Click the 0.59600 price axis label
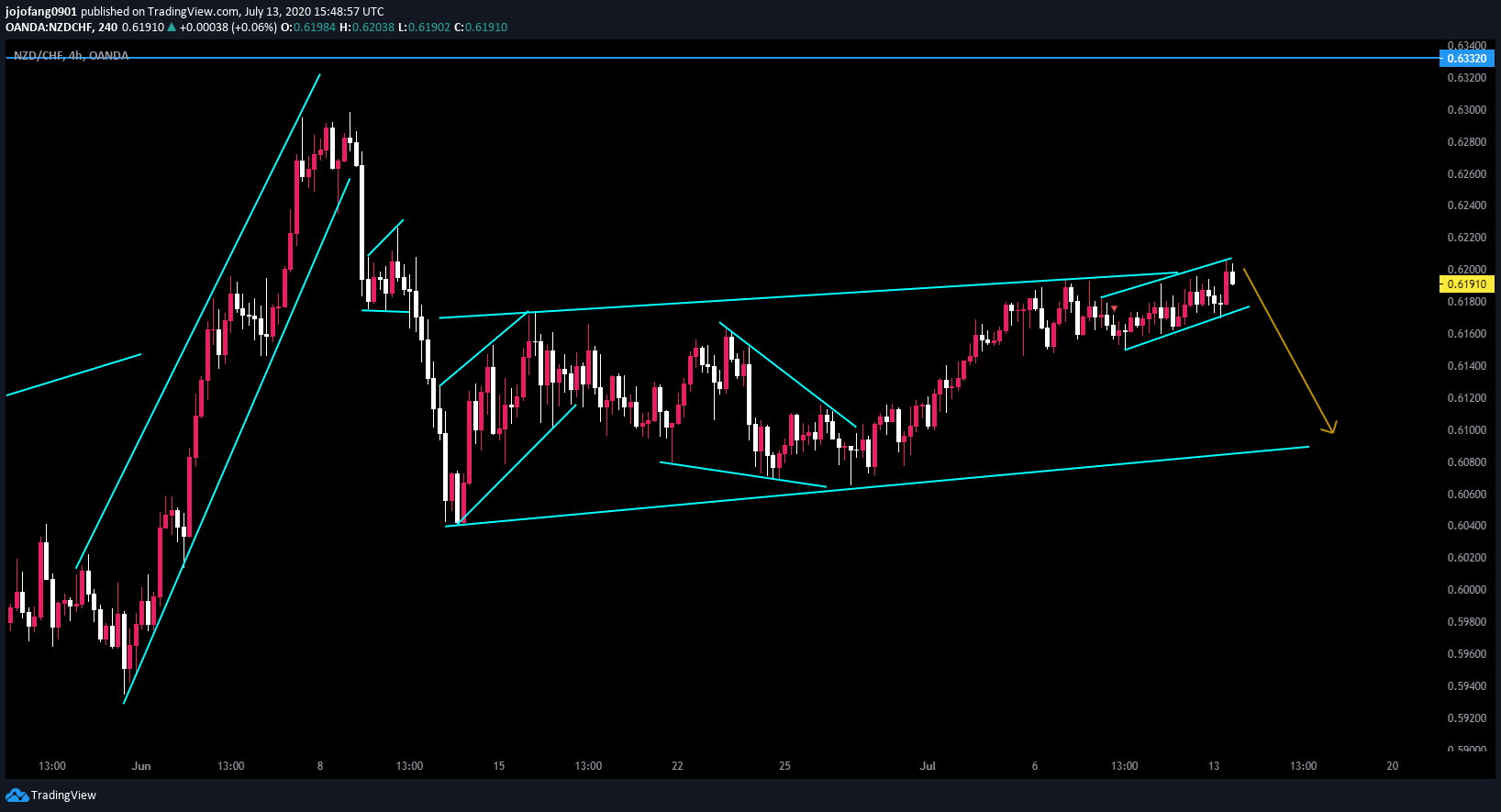 [1466, 654]
